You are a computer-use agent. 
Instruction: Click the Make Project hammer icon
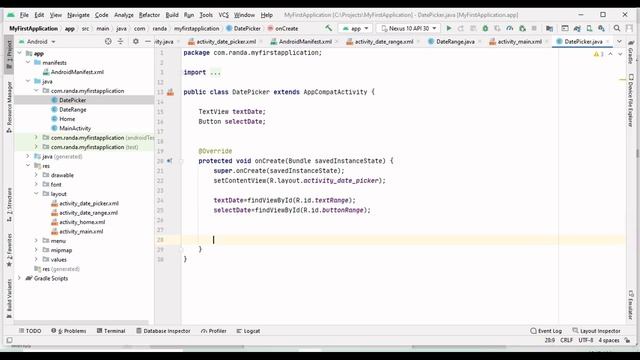click(x=329, y=28)
